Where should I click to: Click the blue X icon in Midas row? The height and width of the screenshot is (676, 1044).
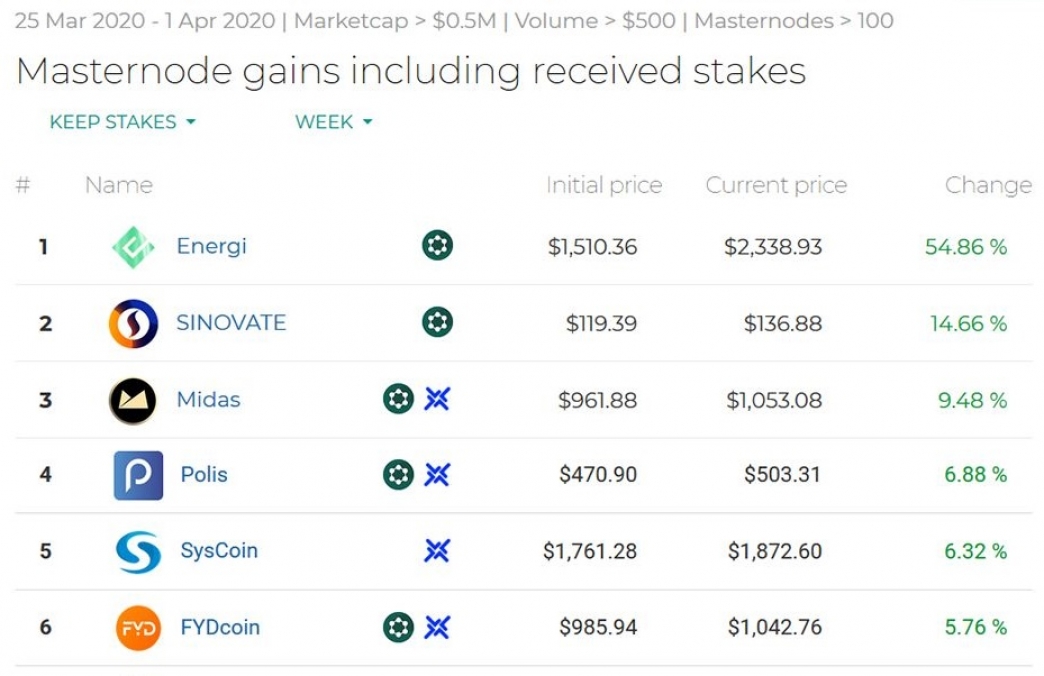point(437,400)
